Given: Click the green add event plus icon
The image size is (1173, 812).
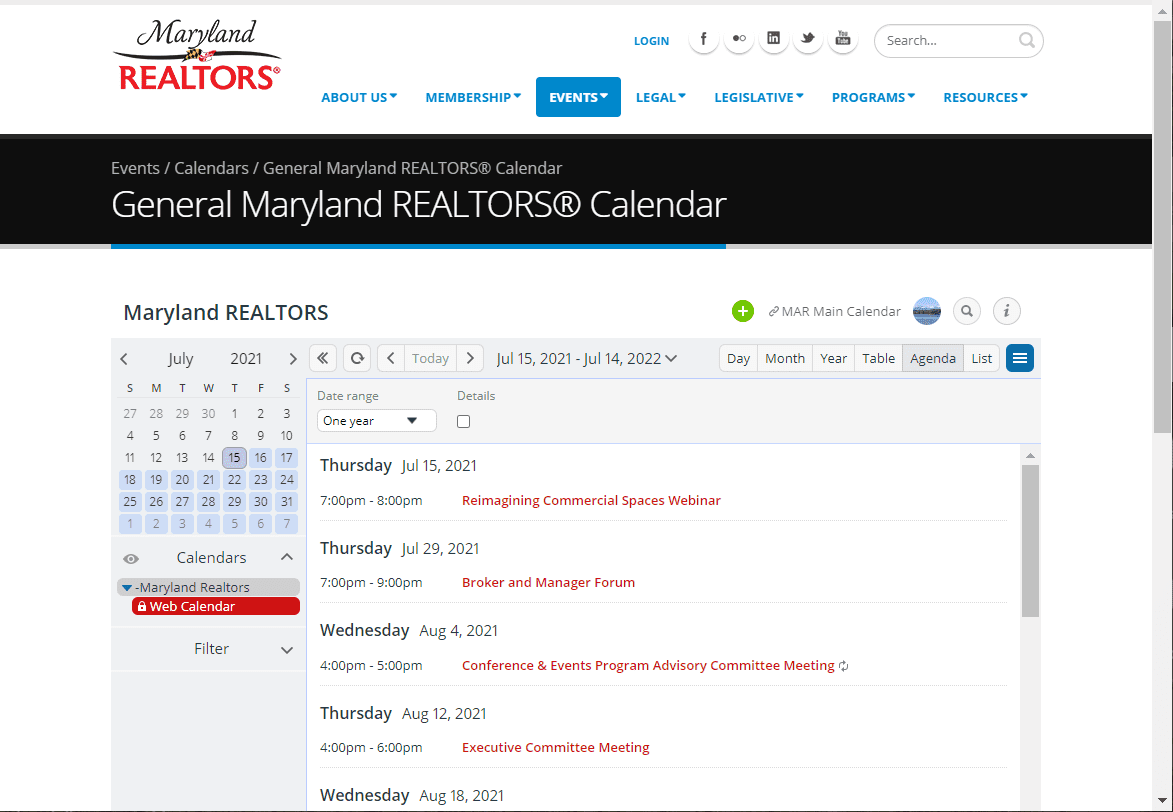Looking at the screenshot, I should pos(742,311).
